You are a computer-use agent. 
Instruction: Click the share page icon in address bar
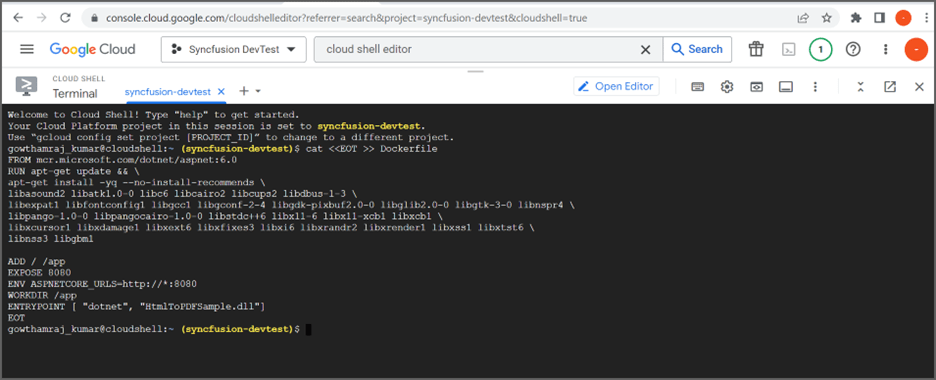[803, 18]
